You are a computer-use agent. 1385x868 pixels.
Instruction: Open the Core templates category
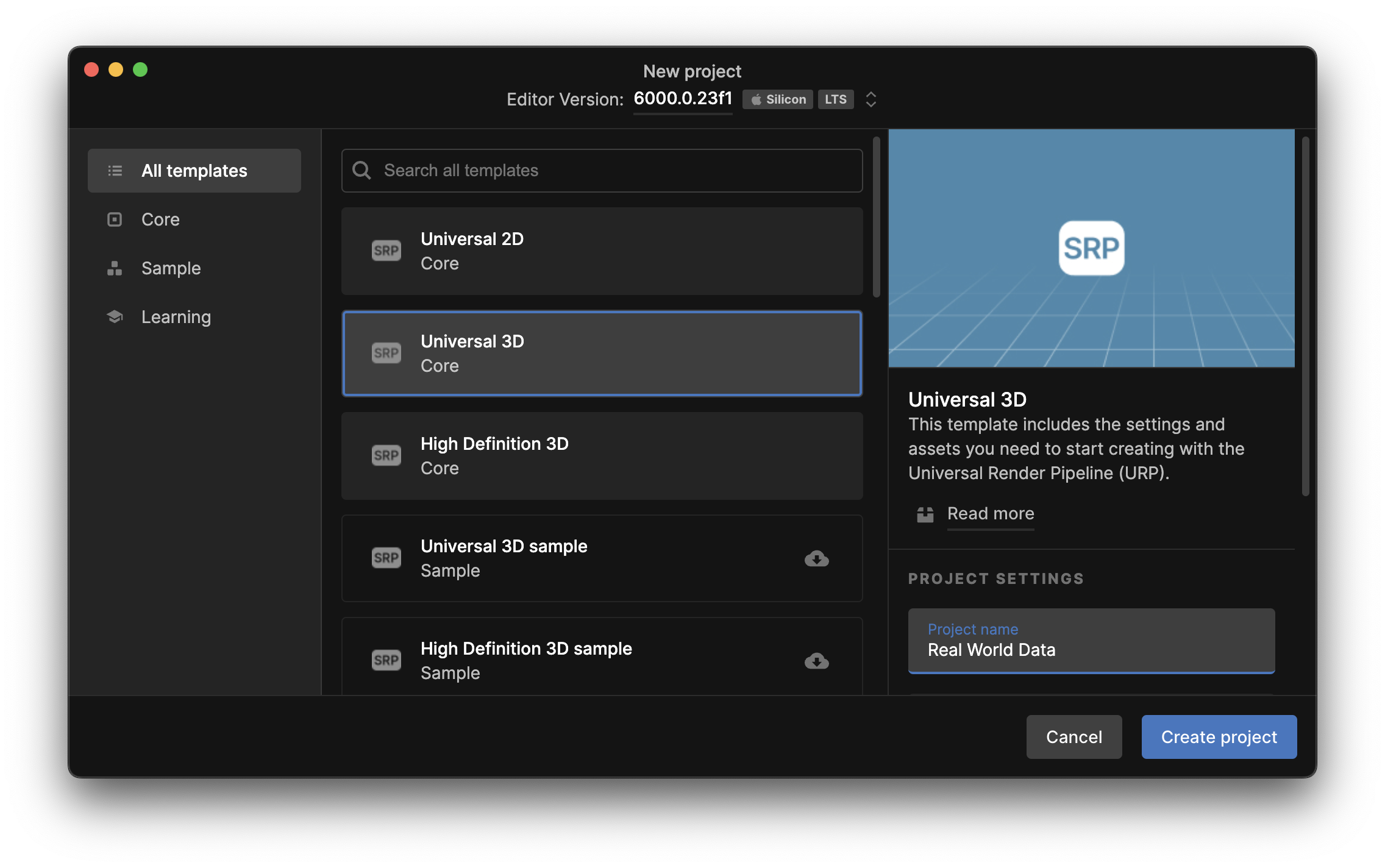click(194, 219)
